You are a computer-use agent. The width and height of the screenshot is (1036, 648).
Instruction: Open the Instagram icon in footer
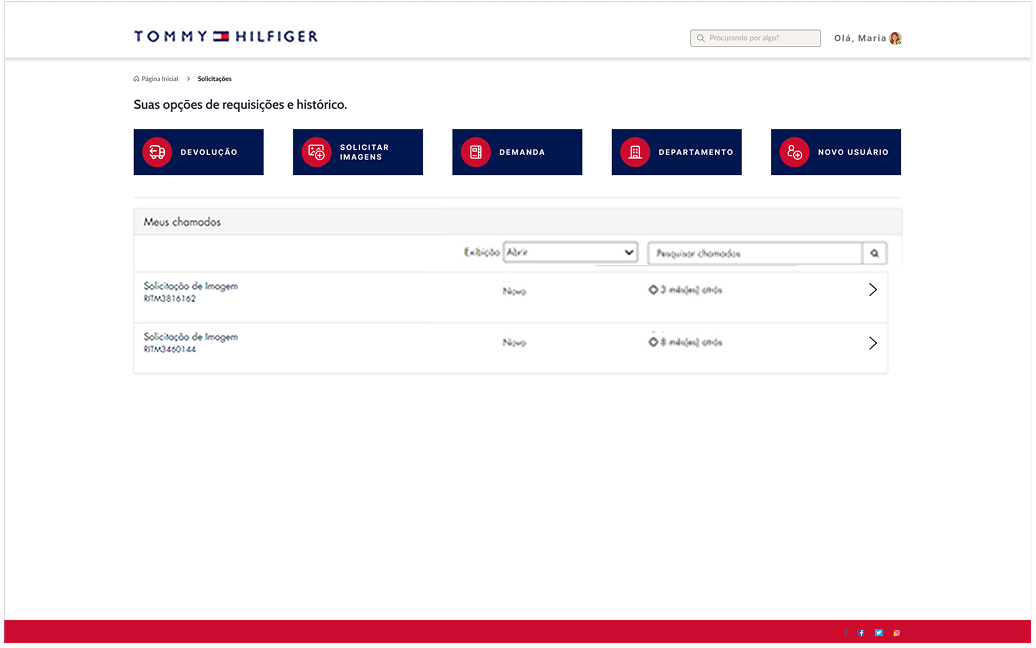897,633
